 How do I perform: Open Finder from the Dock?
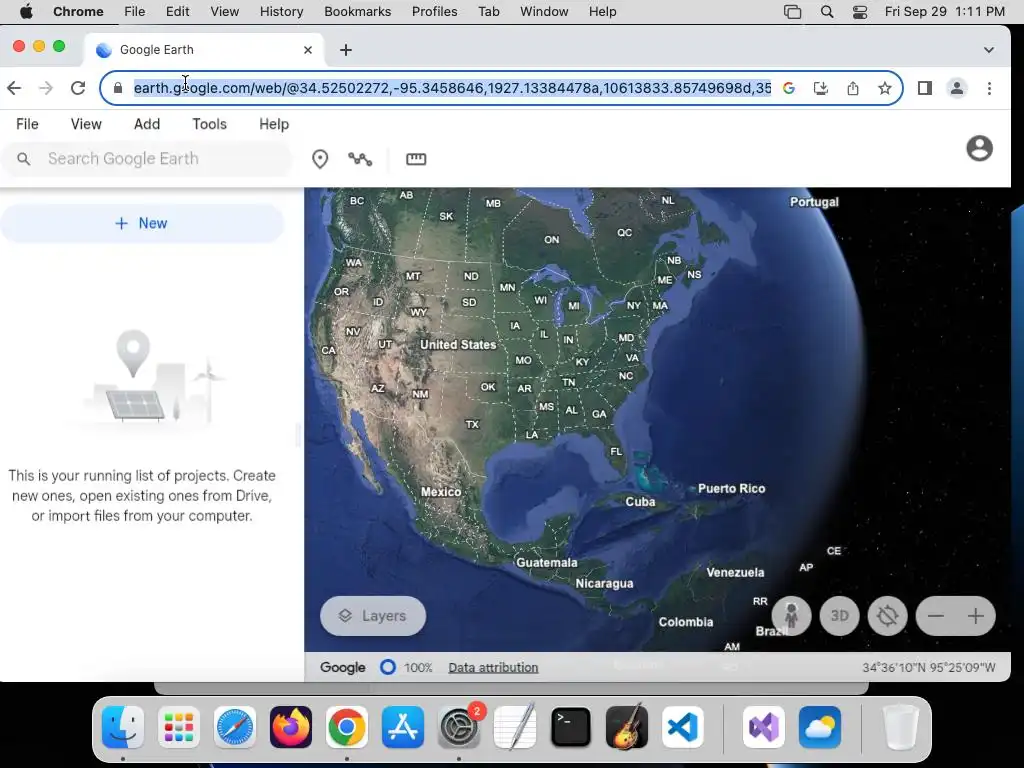[123, 727]
